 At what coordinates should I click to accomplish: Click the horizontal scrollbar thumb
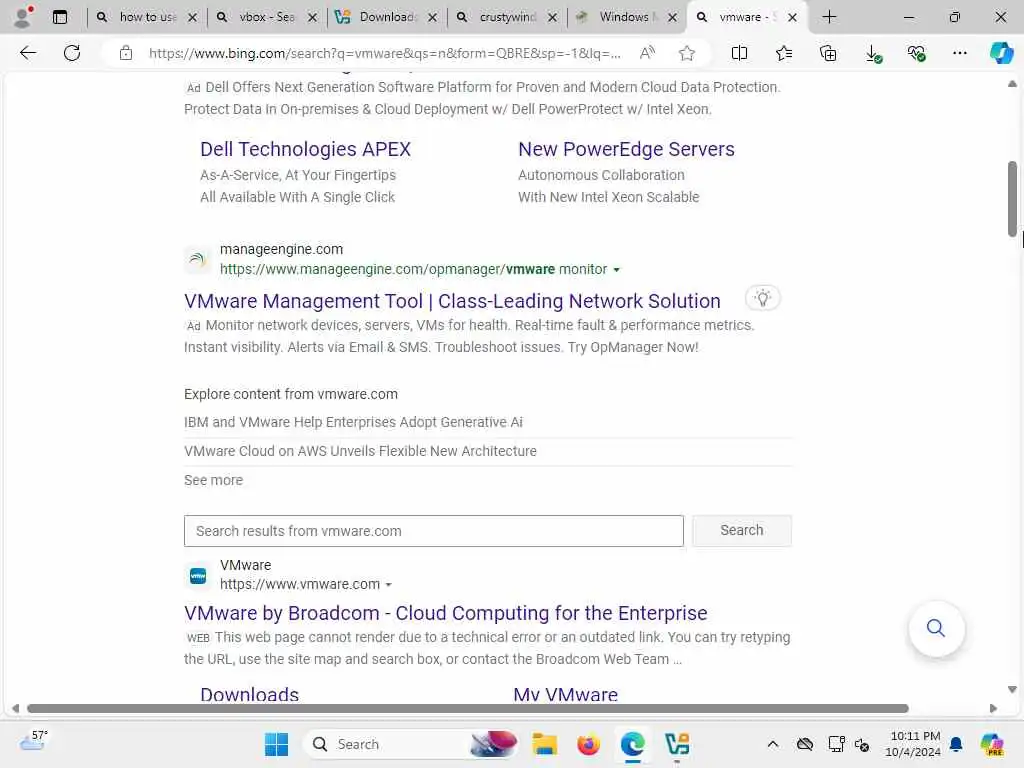(x=468, y=709)
